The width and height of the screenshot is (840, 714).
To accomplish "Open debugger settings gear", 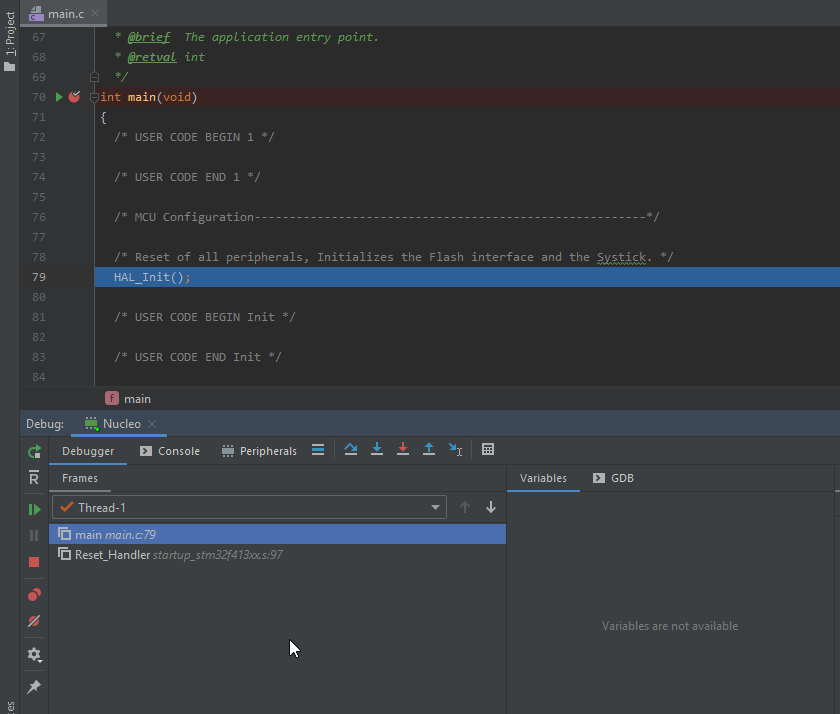I will pyautogui.click(x=34, y=655).
